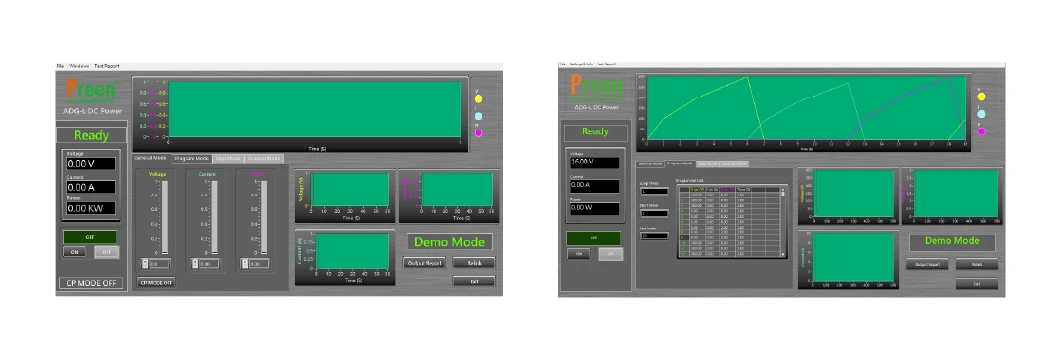Viewport: 1061px width, 360px height.
Task: Click magenta P legend dot in left window
Action: tap(478, 133)
